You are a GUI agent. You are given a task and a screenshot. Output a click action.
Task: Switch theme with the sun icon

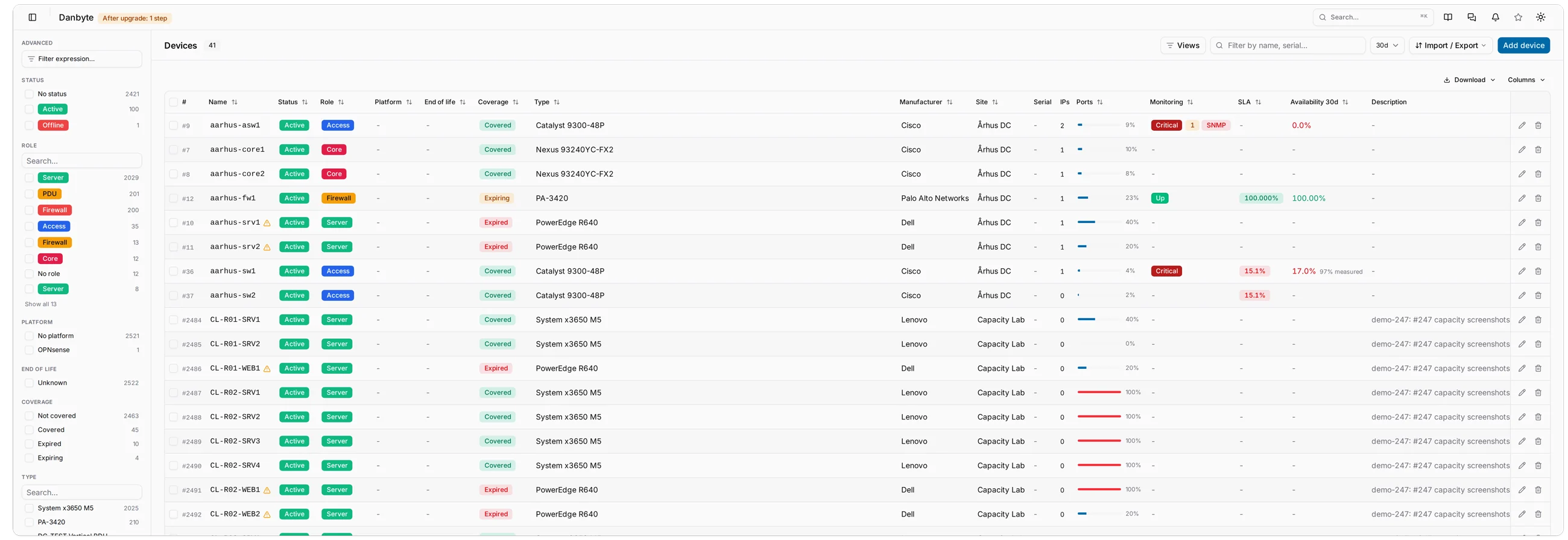1541,17
